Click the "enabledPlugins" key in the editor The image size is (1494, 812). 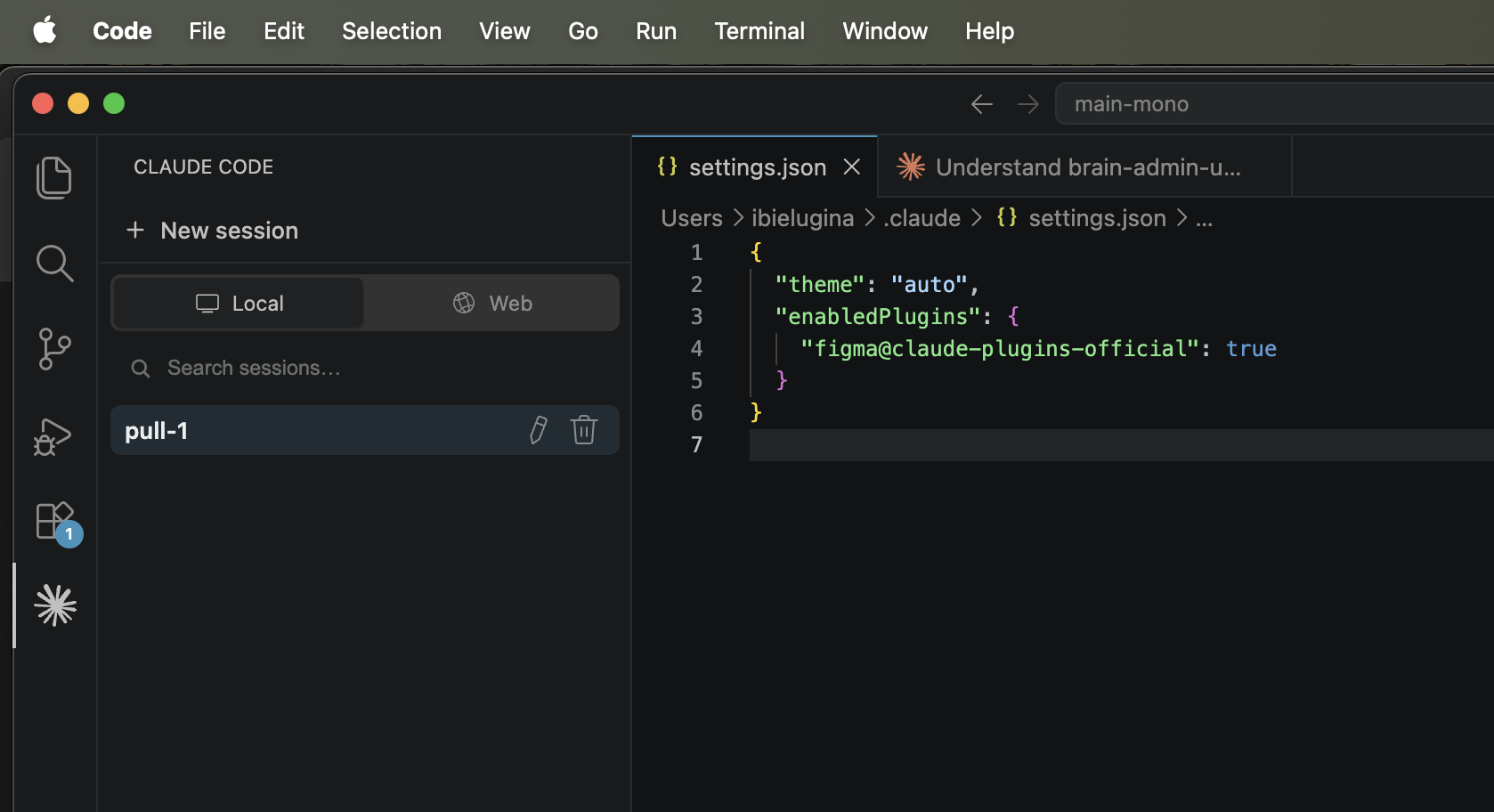click(x=878, y=316)
